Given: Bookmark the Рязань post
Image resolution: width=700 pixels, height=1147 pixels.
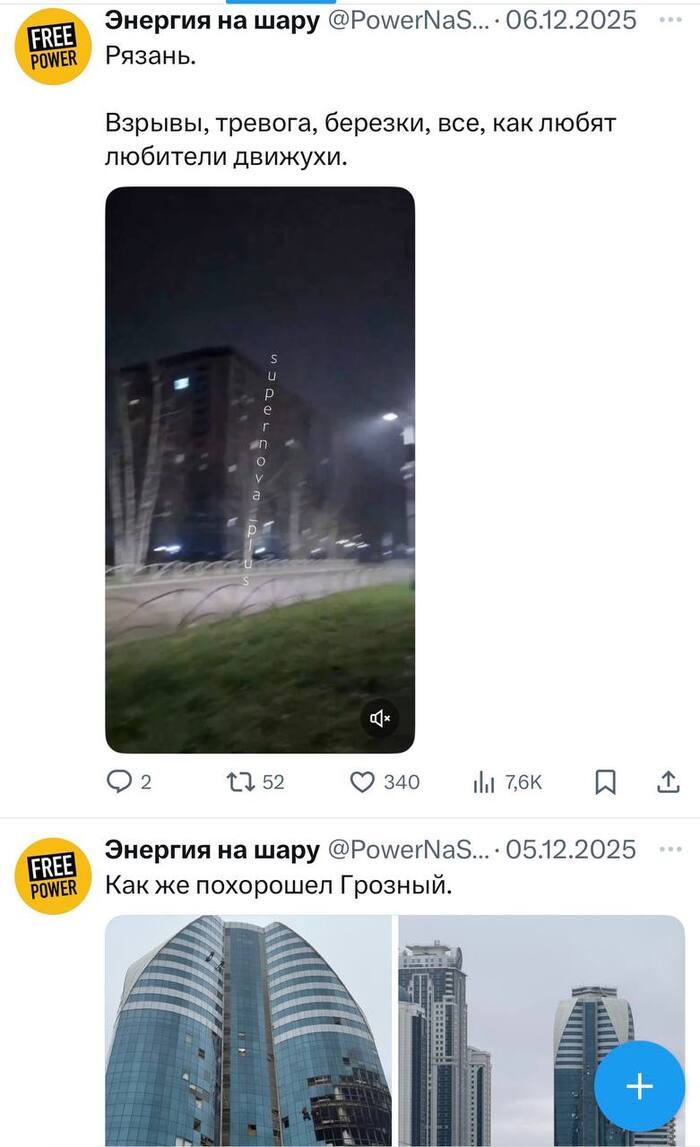Looking at the screenshot, I should [605, 782].
